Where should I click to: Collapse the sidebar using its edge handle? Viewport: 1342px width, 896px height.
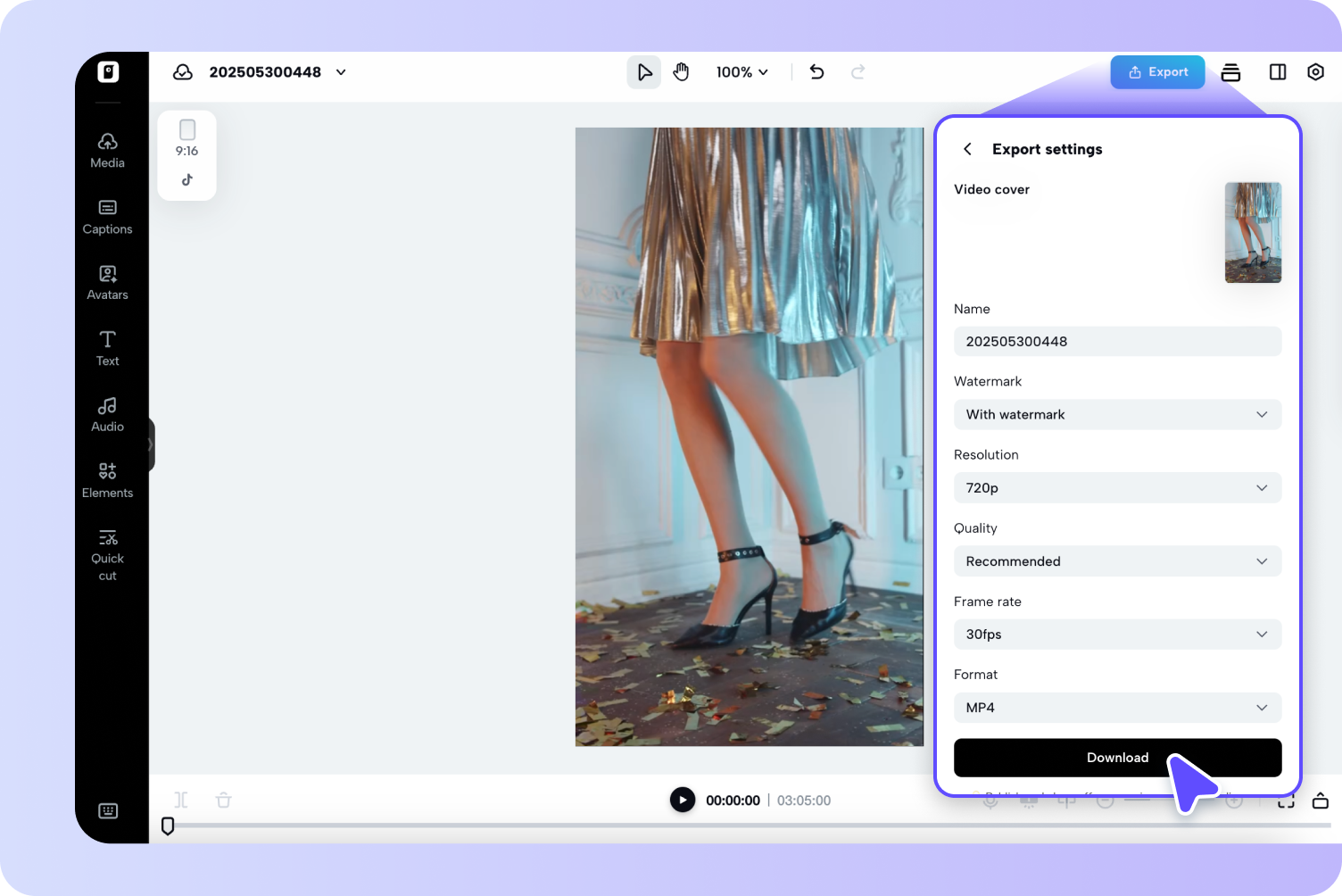coord(151,444)
